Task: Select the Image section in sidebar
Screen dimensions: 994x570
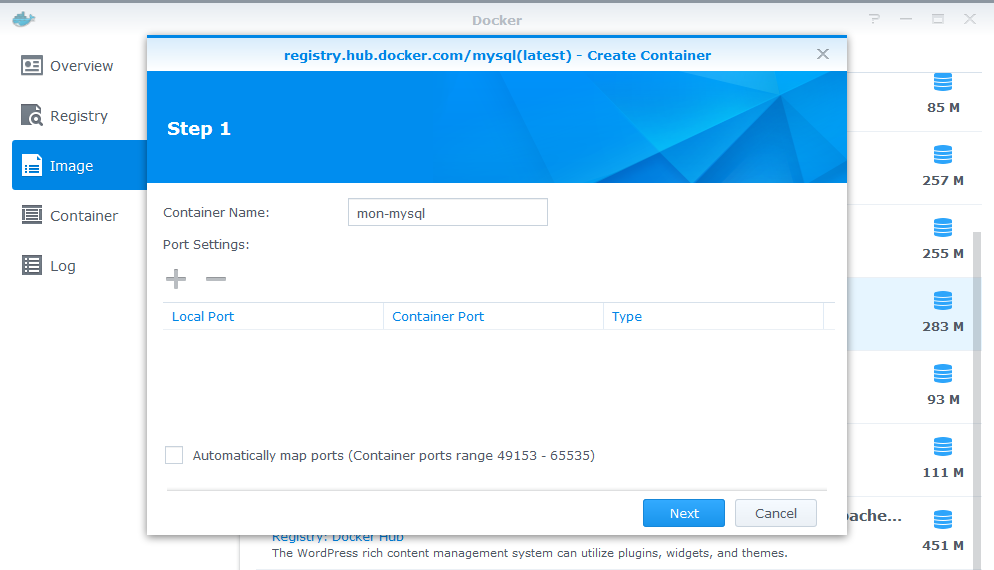Action: pyautogui.click(x=79, y=165)
